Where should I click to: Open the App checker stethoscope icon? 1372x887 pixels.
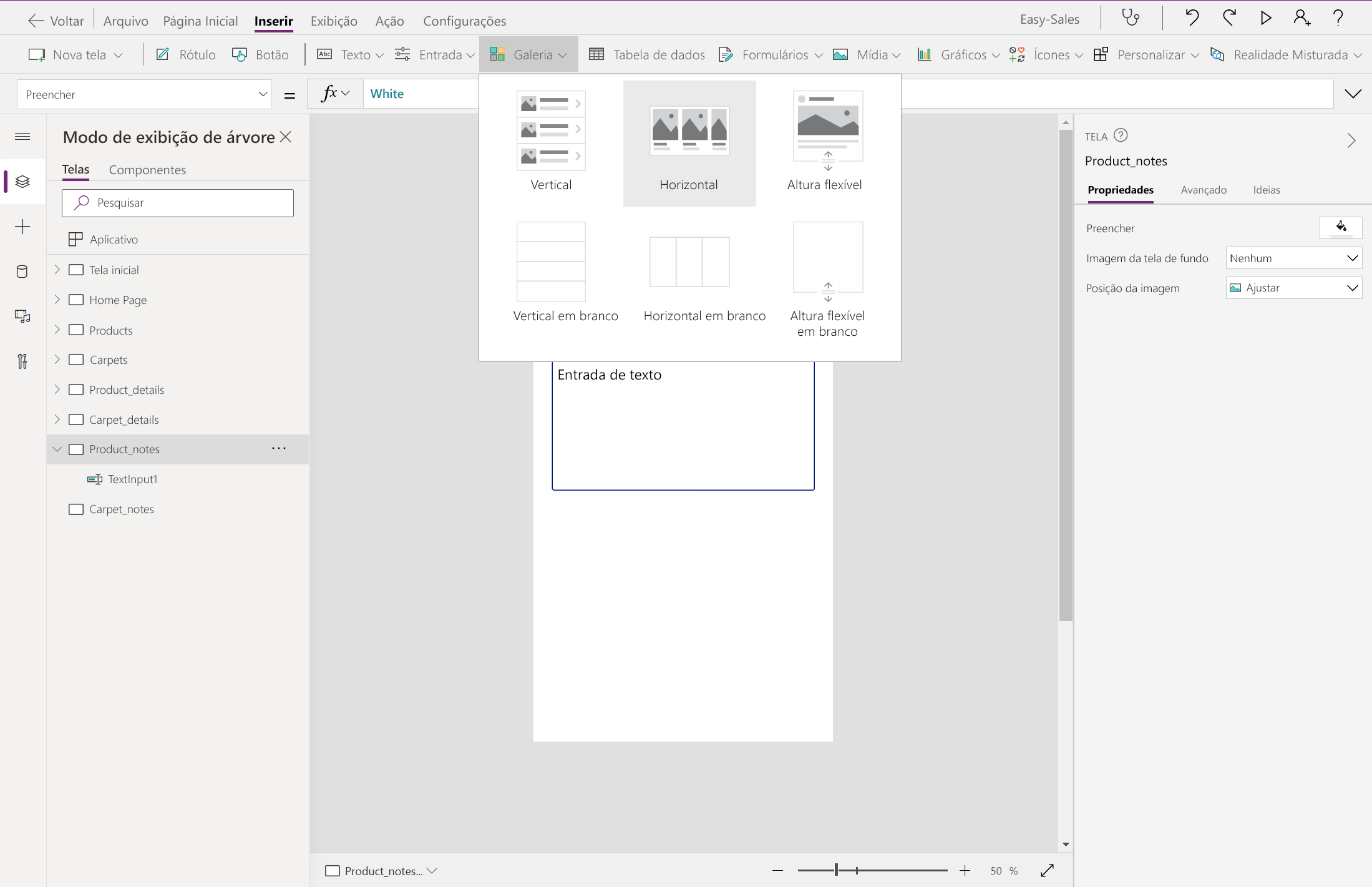(x=1131, y=17)
